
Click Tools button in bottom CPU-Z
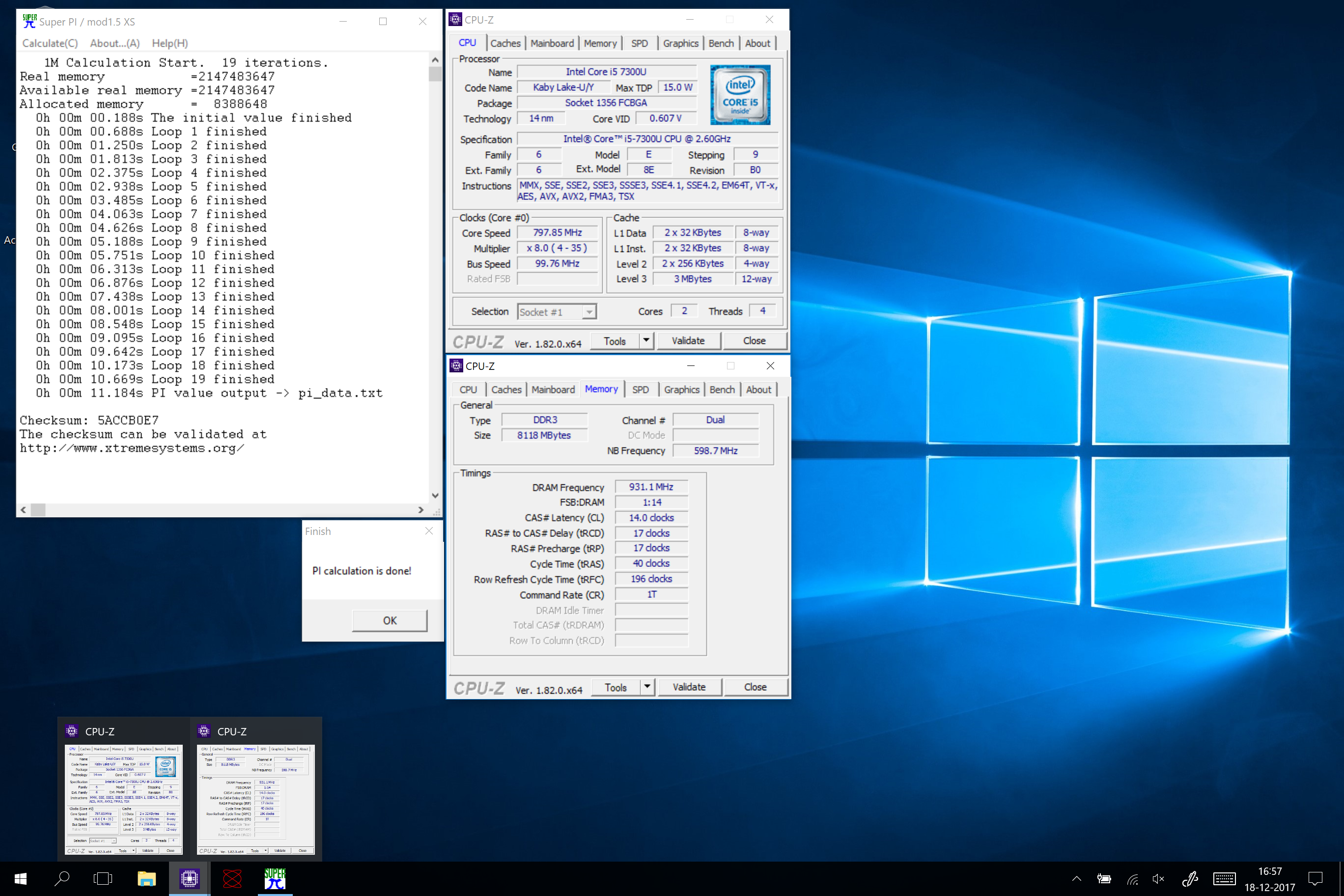(616, 687)
